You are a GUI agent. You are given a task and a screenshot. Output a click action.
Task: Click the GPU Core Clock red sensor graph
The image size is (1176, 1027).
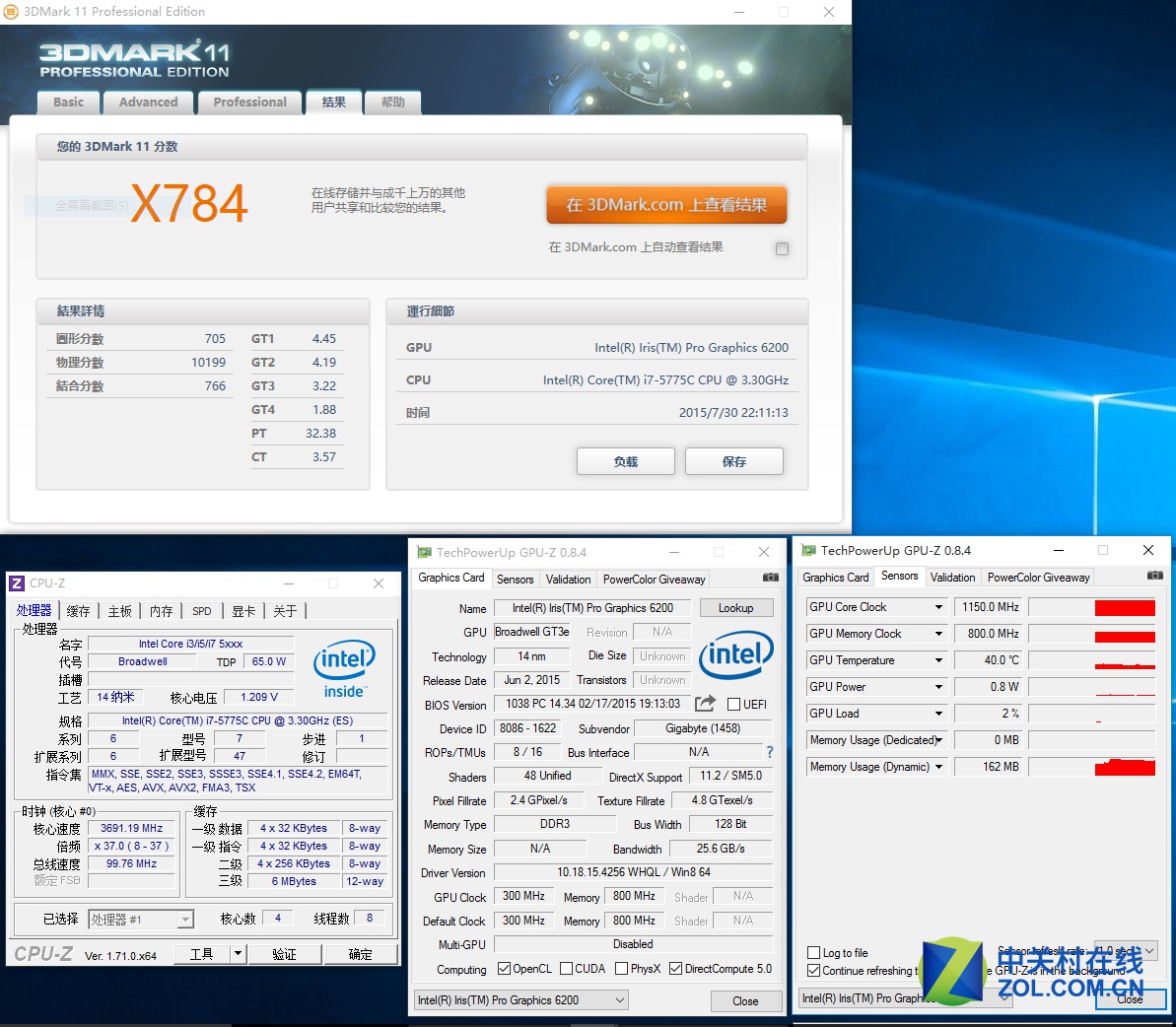(1124, 608)
